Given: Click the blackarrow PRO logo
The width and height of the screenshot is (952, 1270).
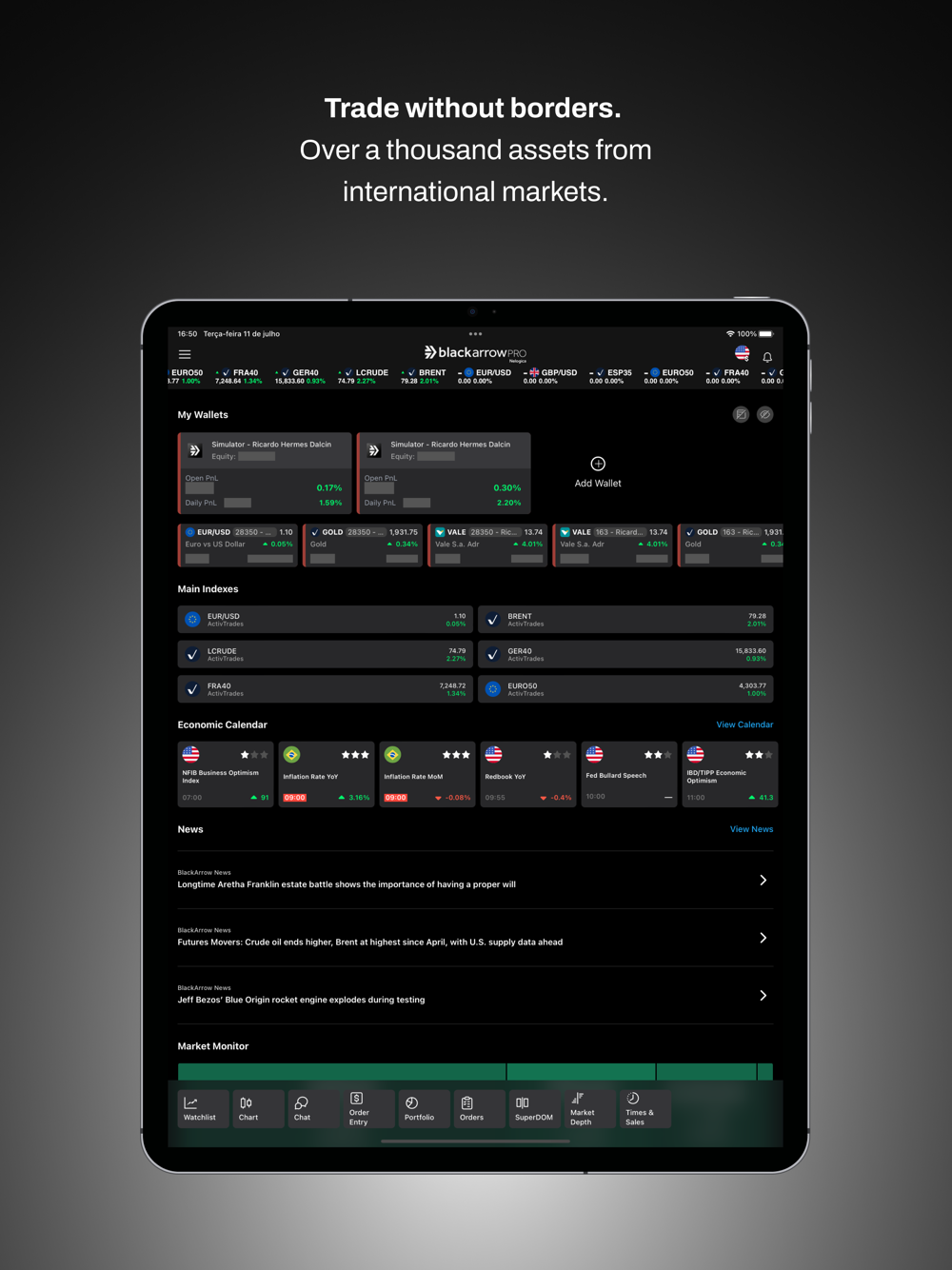Looking at the screenshot, I should click(x=475, y=353).
